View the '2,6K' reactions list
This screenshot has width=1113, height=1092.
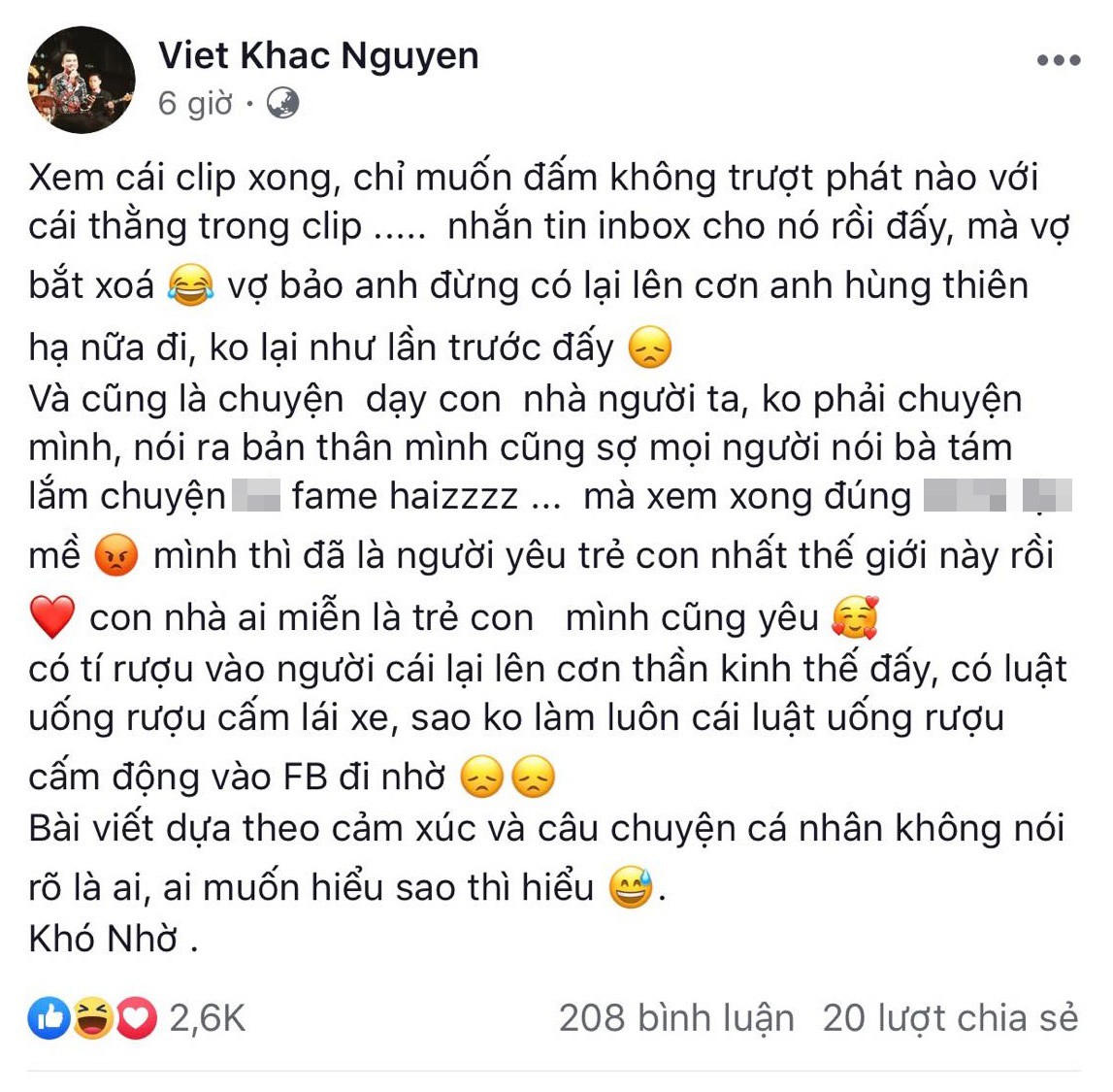[206, 1018]
